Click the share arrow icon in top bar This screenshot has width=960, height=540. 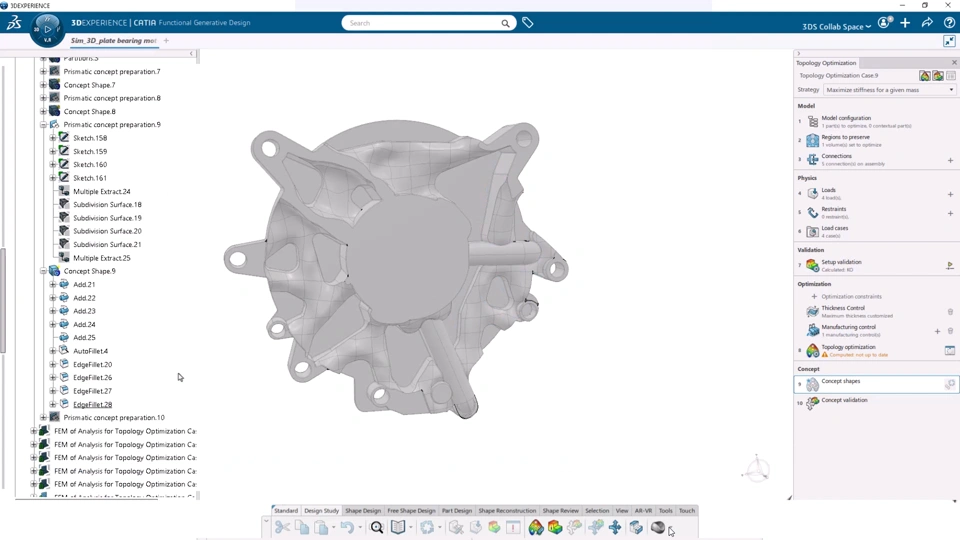click(x=928, y=23)
